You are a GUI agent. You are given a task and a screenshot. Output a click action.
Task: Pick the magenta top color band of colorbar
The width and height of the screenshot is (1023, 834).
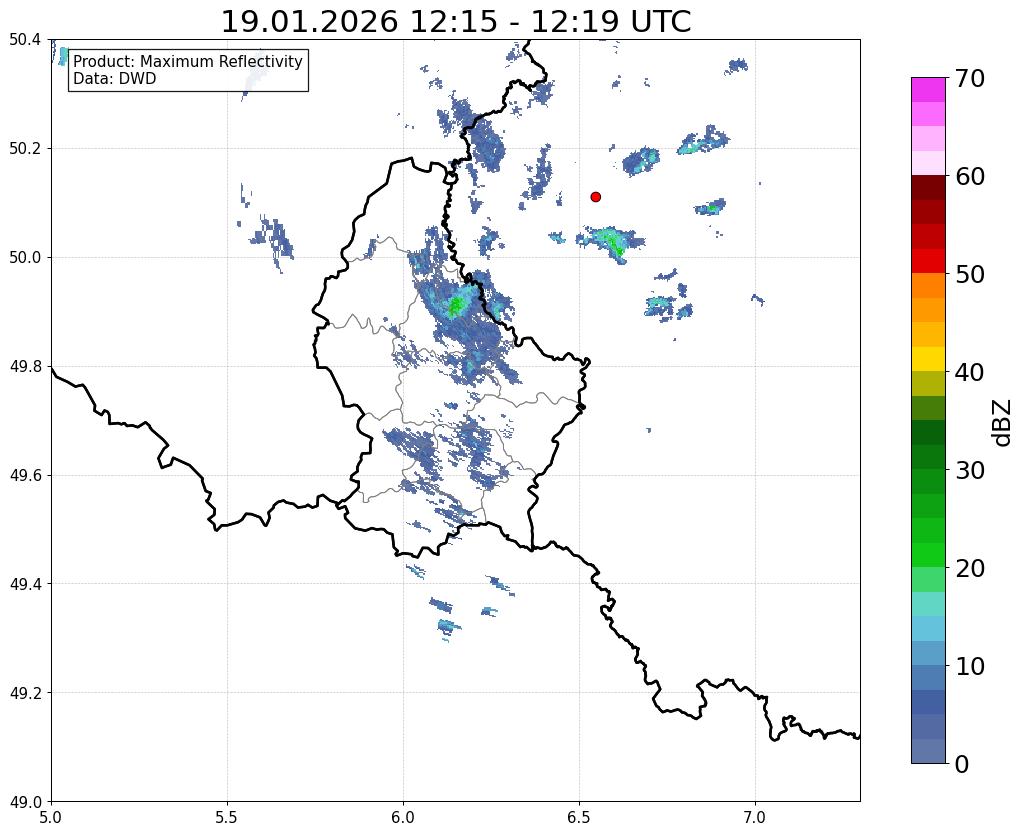click(928, 89)
